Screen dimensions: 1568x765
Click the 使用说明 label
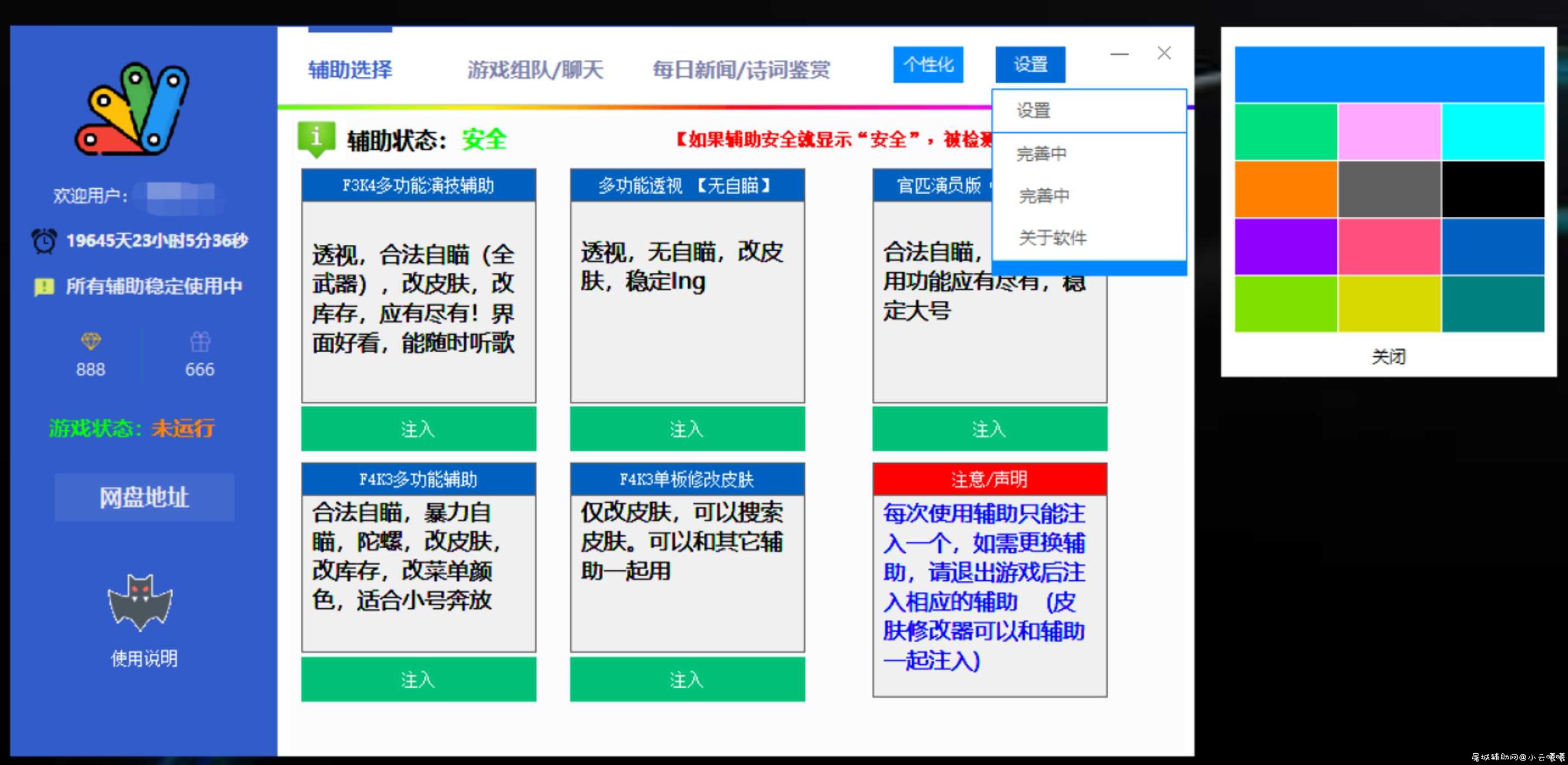click(x=144, y=659)
